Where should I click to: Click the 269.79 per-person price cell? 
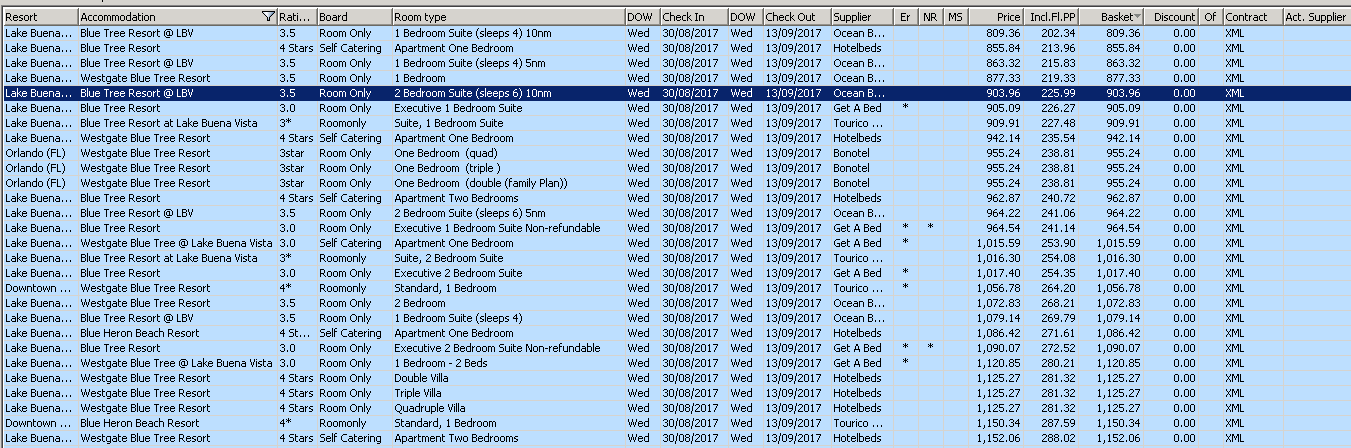(x=1052, y=318)
